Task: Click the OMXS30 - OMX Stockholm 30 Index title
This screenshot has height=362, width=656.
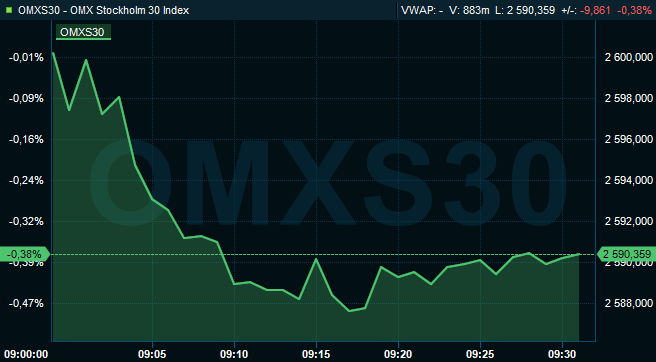Action: click(x=104, y=10)
